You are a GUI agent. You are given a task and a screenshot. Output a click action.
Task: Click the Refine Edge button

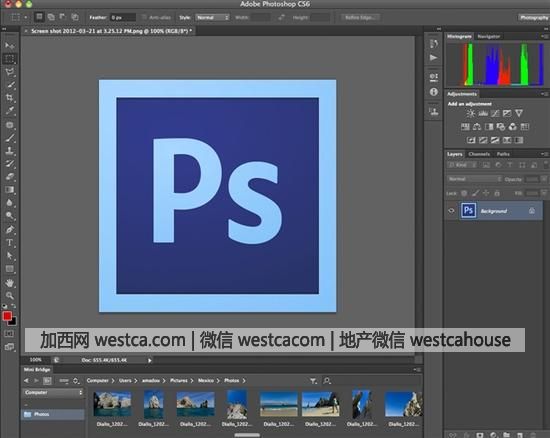coord(360,17)
